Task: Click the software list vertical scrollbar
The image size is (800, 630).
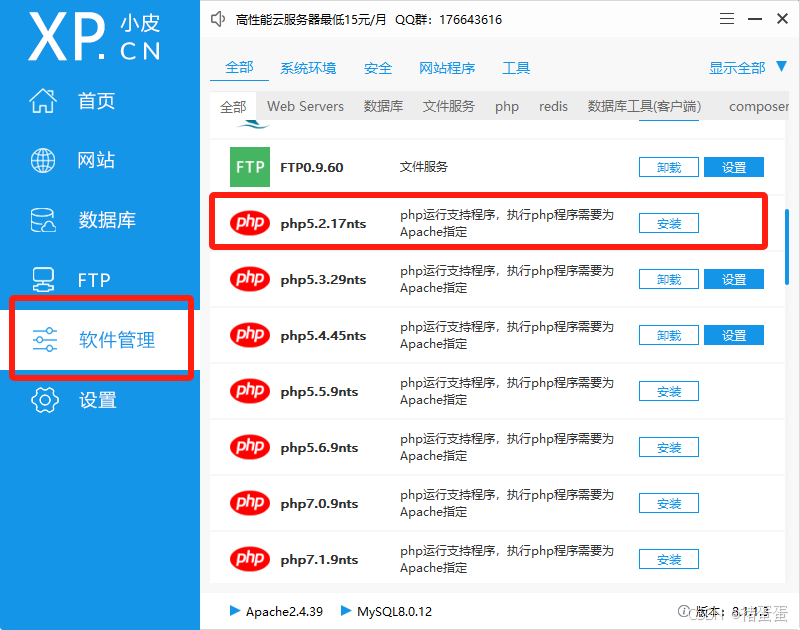Action: (x=787, y=246)
